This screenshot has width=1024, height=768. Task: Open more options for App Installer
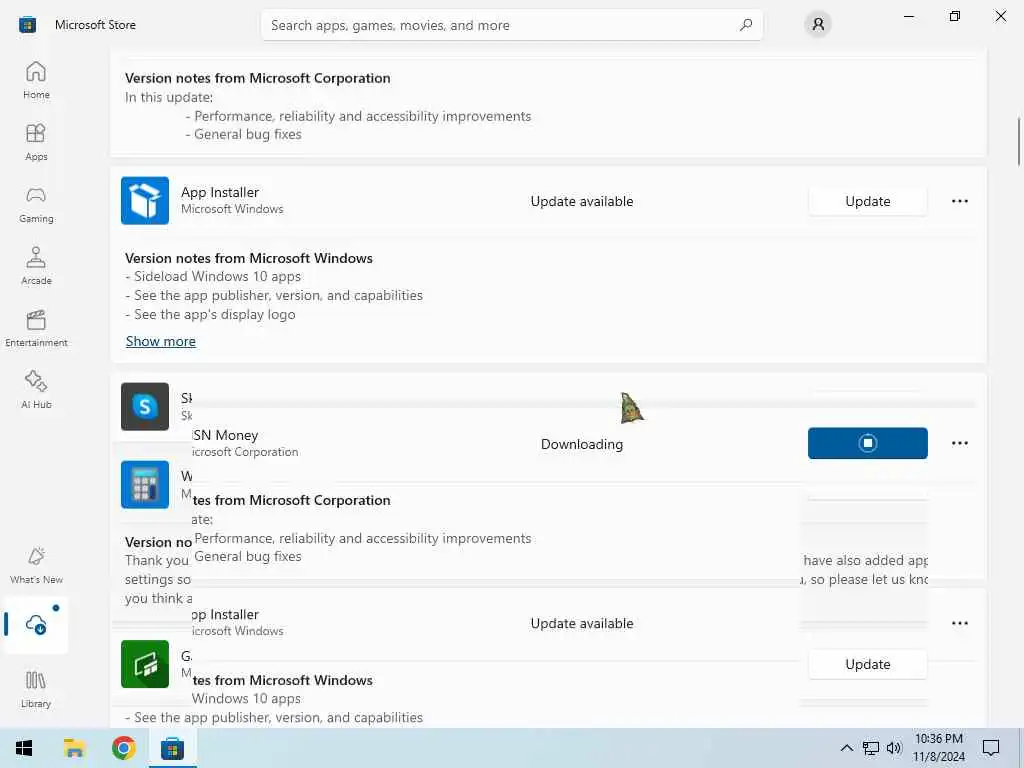(x=959, y=201)
